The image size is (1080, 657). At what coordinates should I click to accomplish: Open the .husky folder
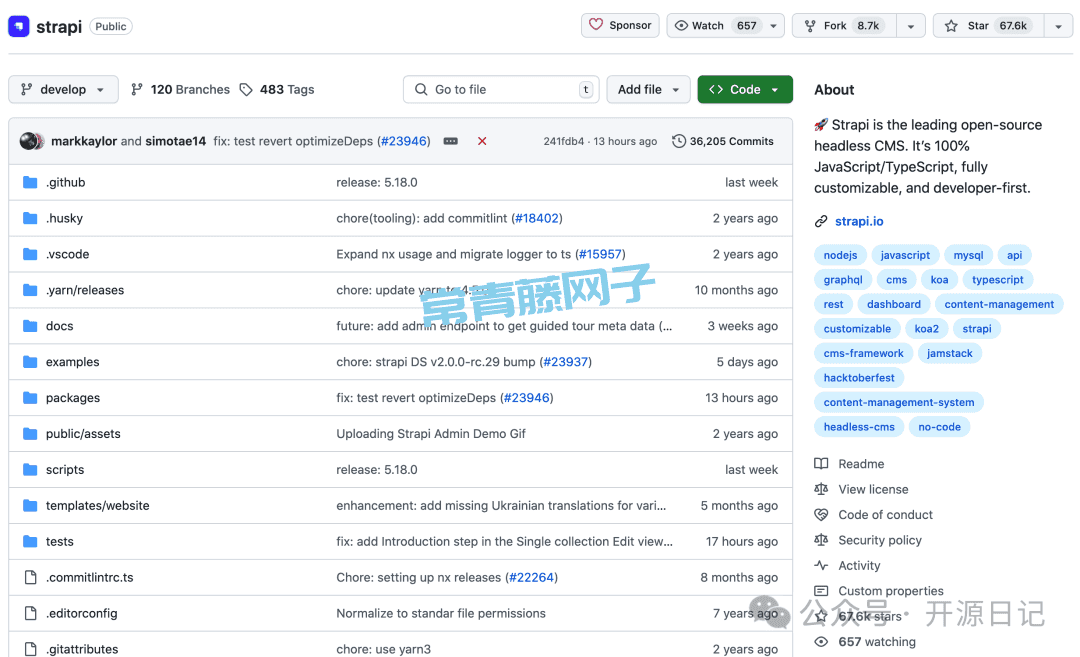(64, 218)
